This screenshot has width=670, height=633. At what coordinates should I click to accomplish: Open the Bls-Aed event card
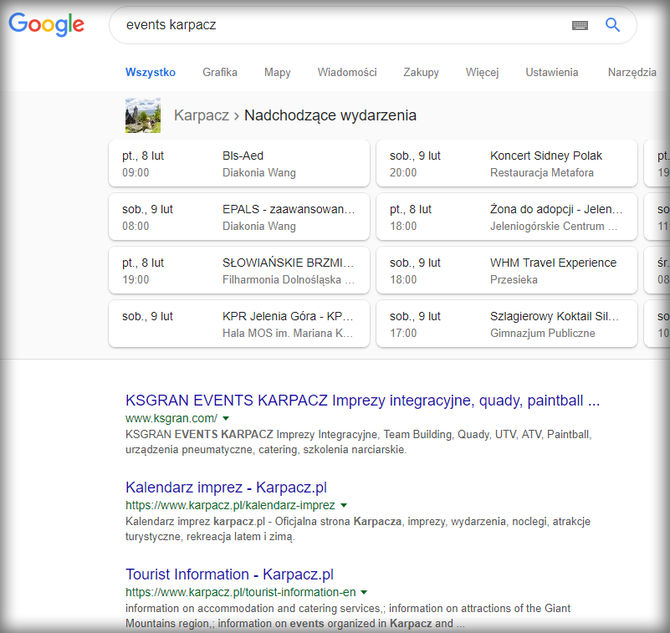coord(239,163)
